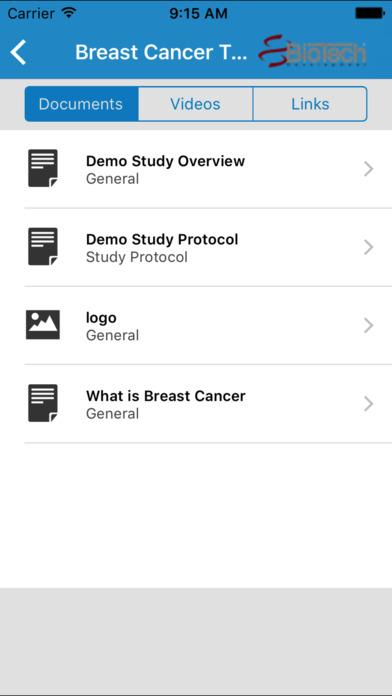Viewport: 392px width, 696px height.
Task: Open chevron next to logo item
Action: pos(368,325)
